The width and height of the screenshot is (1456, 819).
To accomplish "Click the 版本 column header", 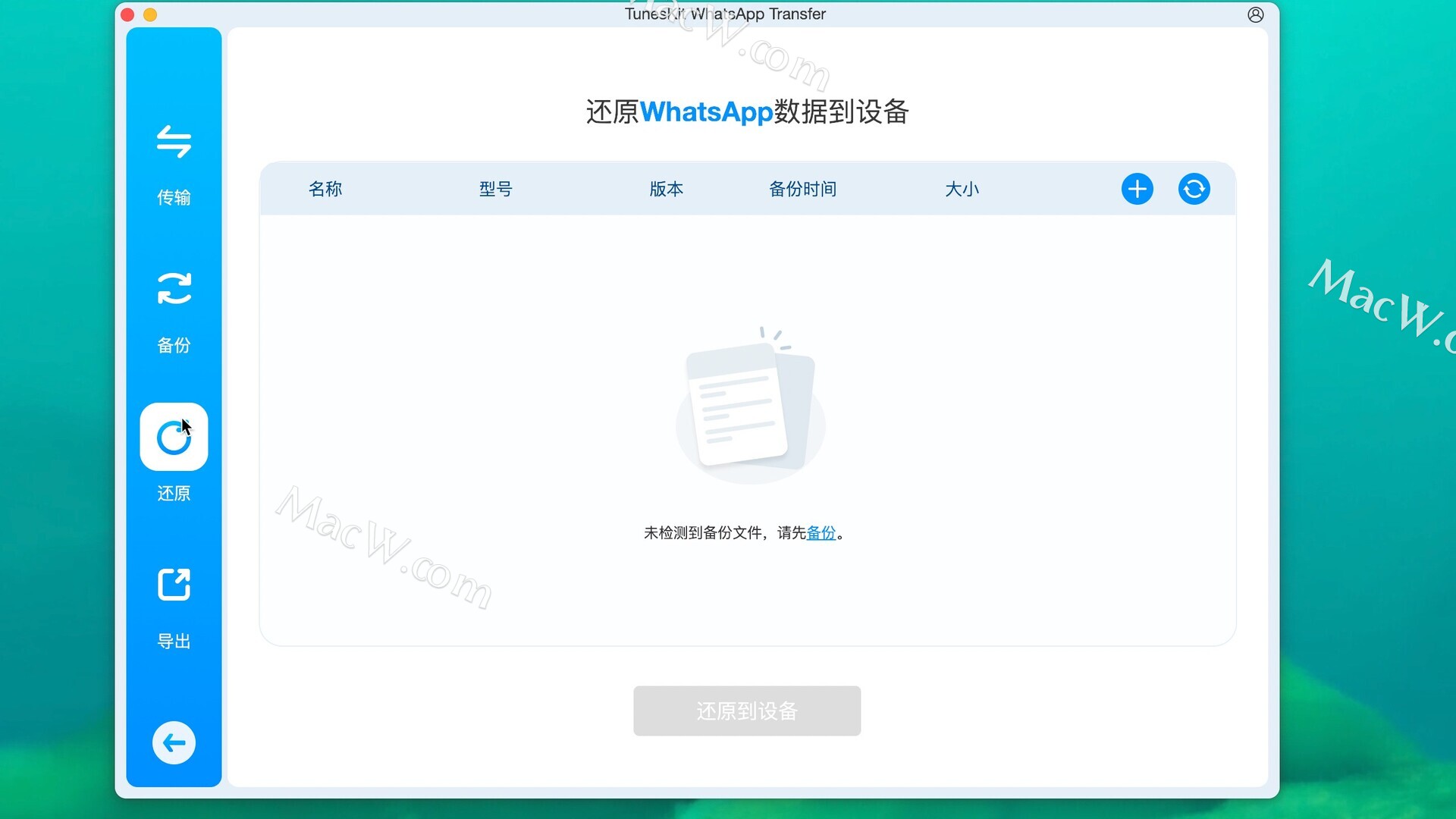I will coord(667,189).
